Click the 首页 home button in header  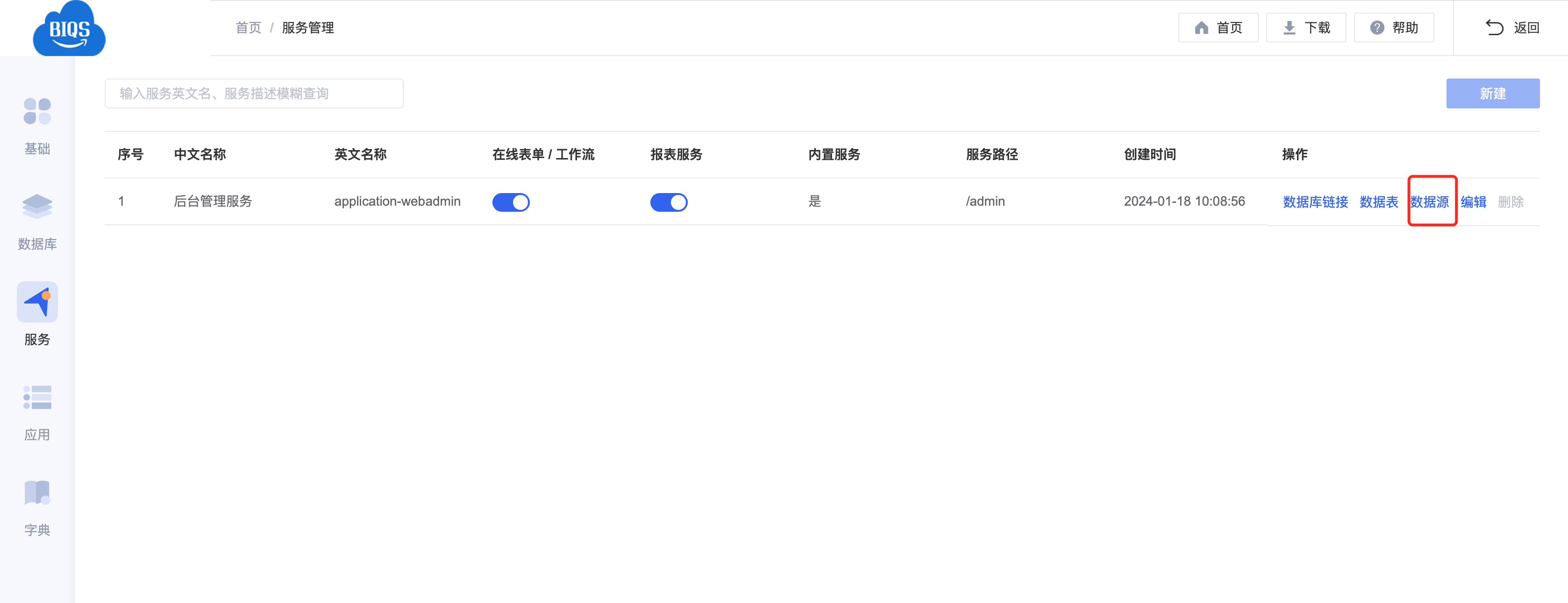tap(1218, 28)
